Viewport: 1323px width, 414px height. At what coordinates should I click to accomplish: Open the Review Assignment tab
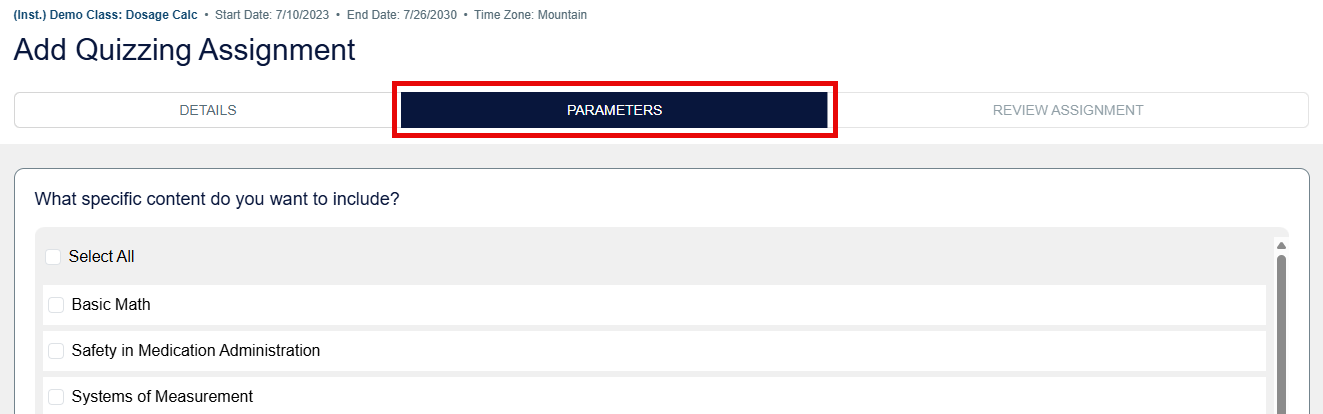pyautogui.click(x=1067, y=110)
